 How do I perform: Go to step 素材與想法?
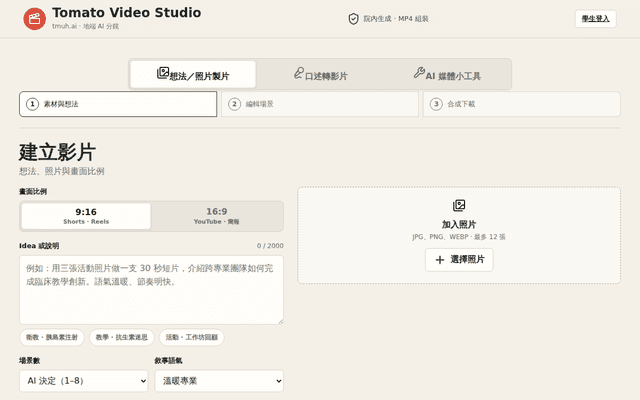118,104
